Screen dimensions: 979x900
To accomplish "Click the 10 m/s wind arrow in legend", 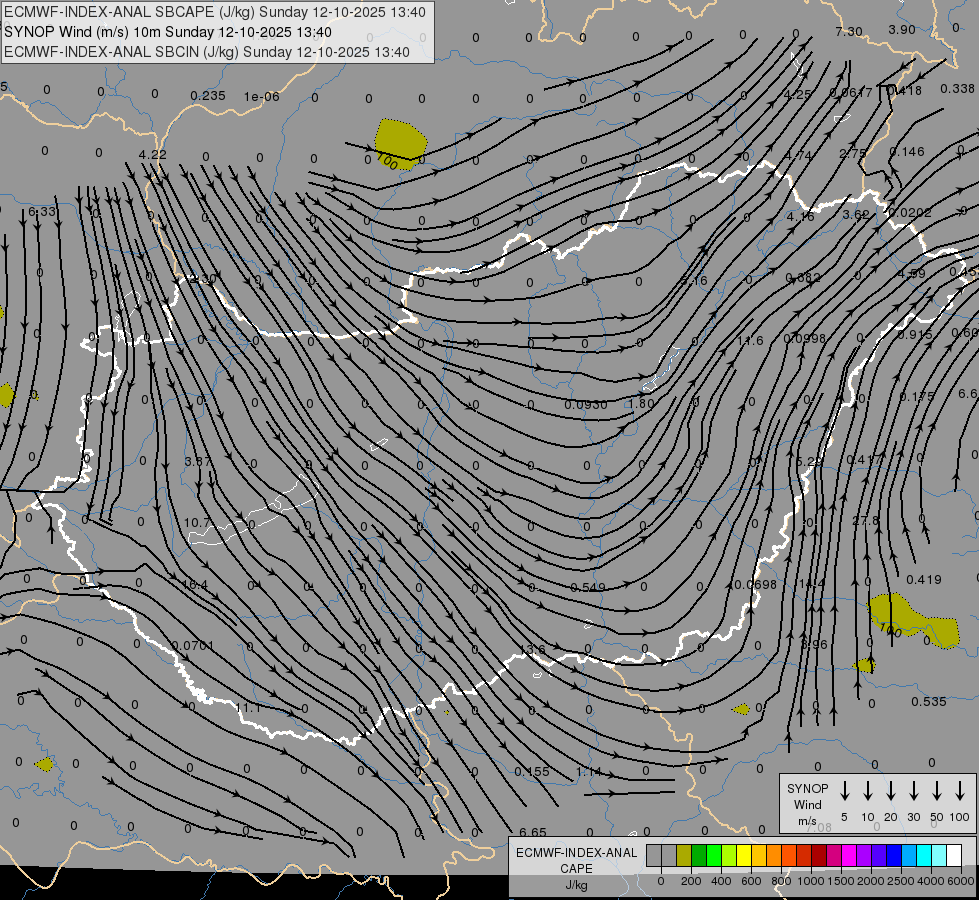I will point(868,791).
